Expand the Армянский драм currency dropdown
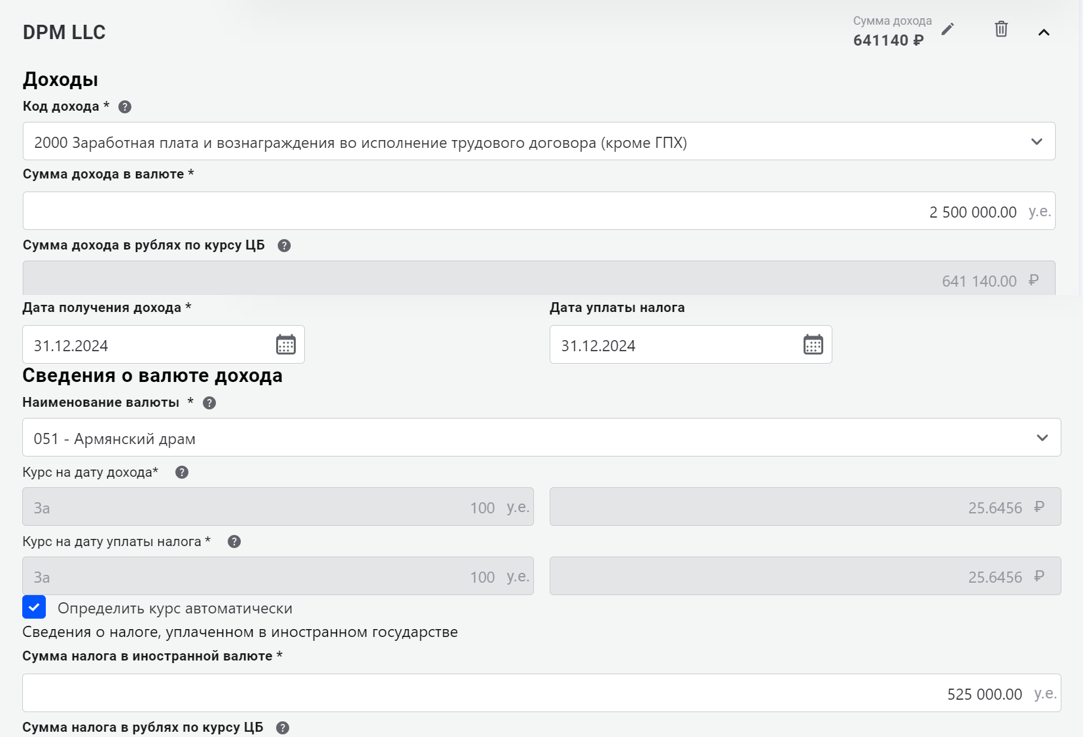 [1041, 438]
